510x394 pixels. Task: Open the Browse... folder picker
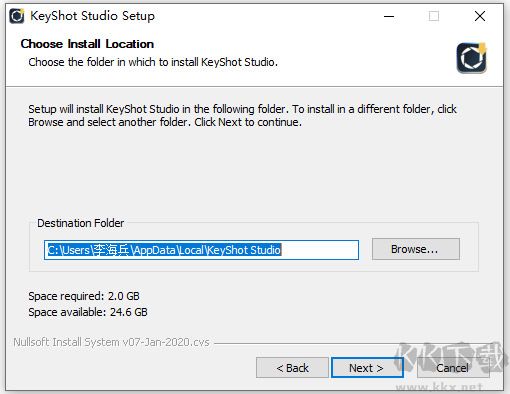pyautogui.click(x=416, y=249)
